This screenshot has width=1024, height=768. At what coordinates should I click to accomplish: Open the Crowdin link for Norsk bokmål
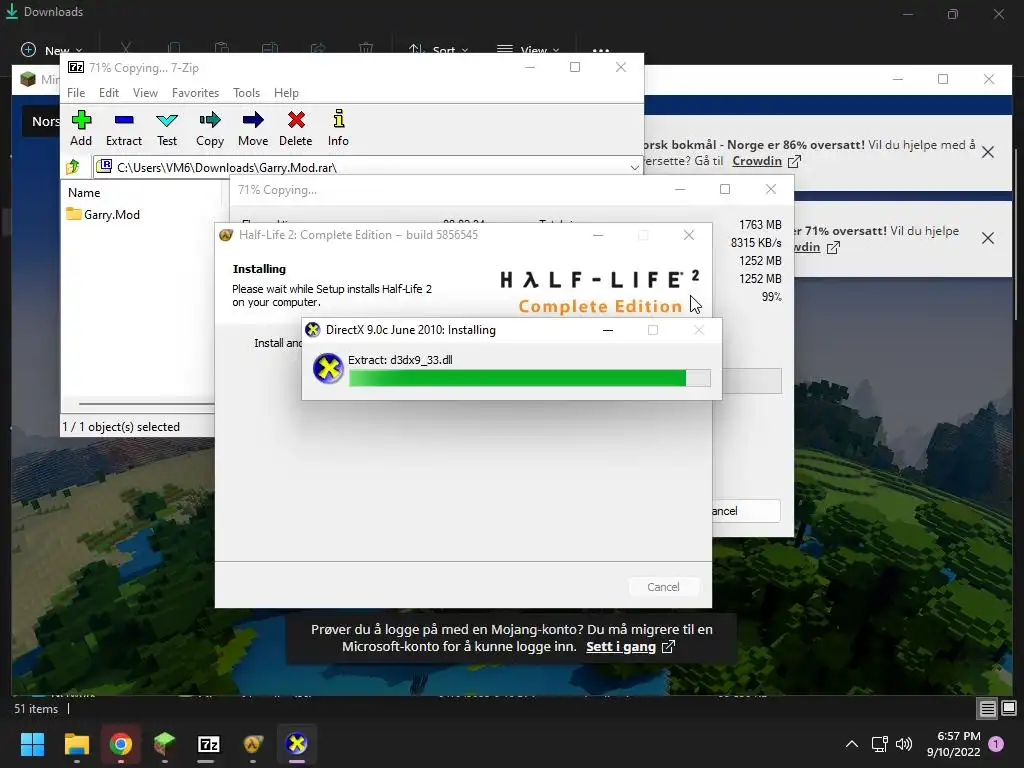click(x=765, y=161)
